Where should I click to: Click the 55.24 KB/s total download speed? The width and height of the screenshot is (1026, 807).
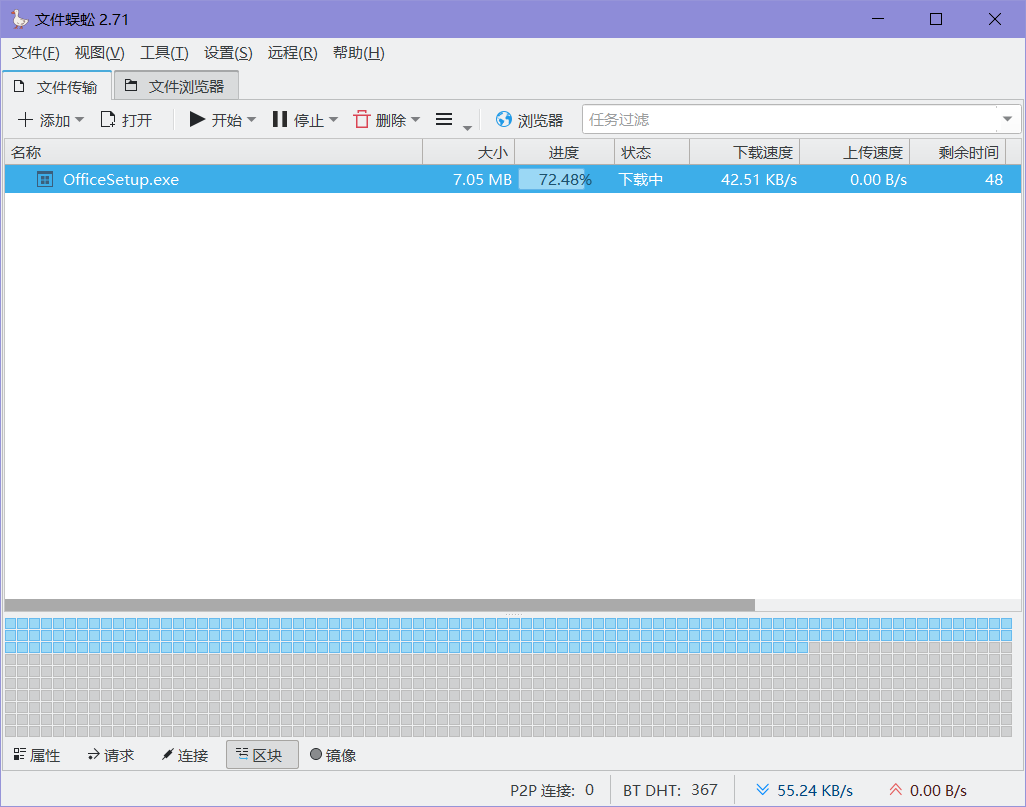(815, 790)
